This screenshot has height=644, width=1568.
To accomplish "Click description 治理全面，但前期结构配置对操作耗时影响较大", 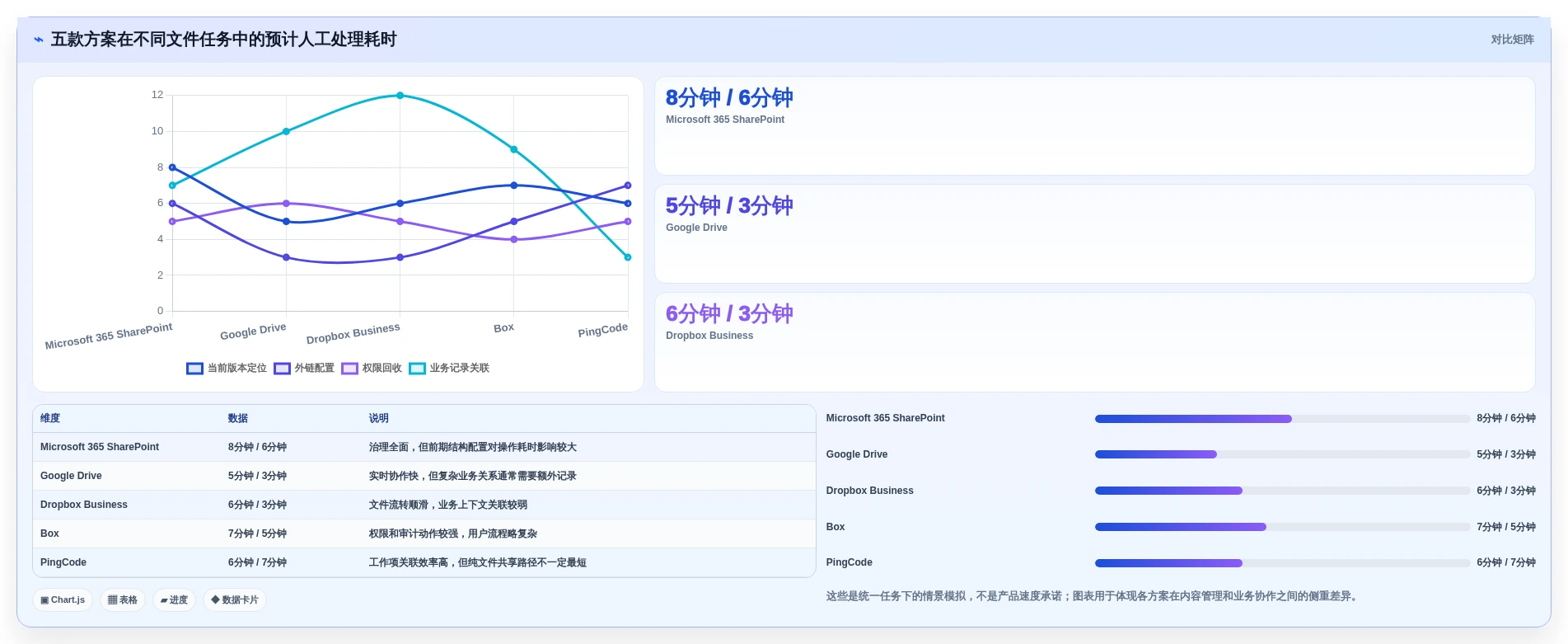I will (473, 447).
